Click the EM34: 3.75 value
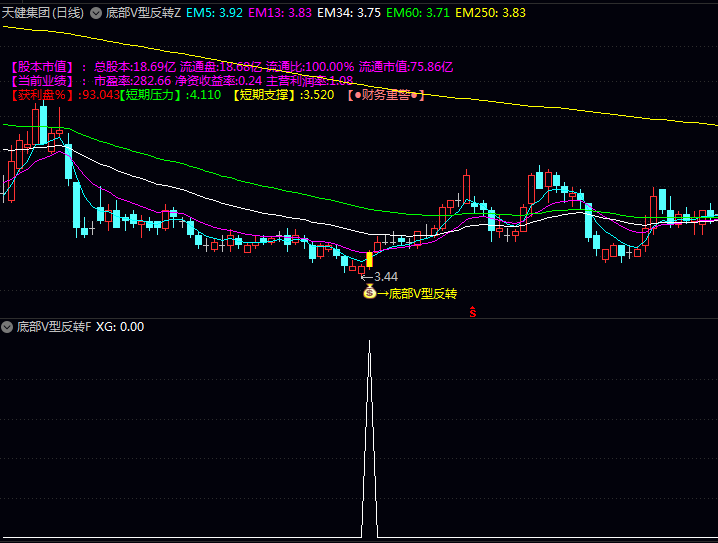Viewport: 718px width, 543px height. click(349, 13)
